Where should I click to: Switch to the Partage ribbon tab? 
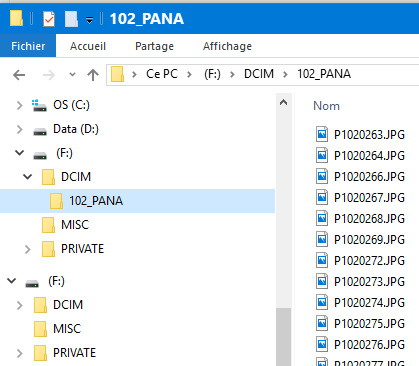[154, 46]
